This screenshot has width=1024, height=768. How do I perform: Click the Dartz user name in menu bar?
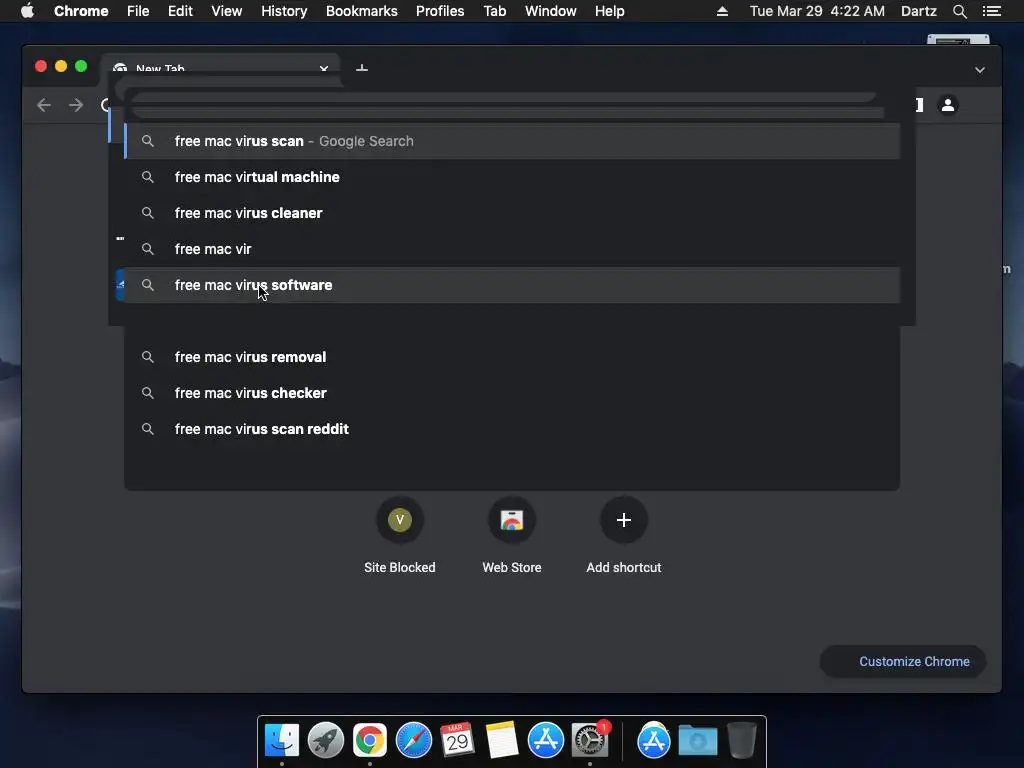pos(918,11)
